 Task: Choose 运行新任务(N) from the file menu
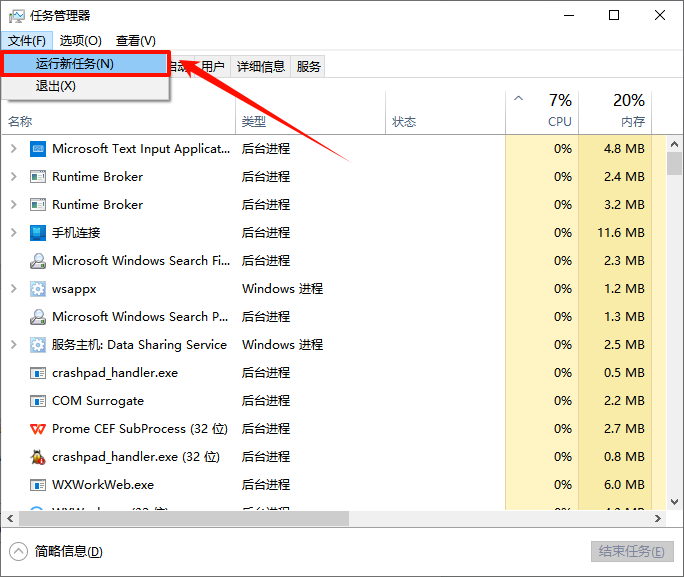86,64
